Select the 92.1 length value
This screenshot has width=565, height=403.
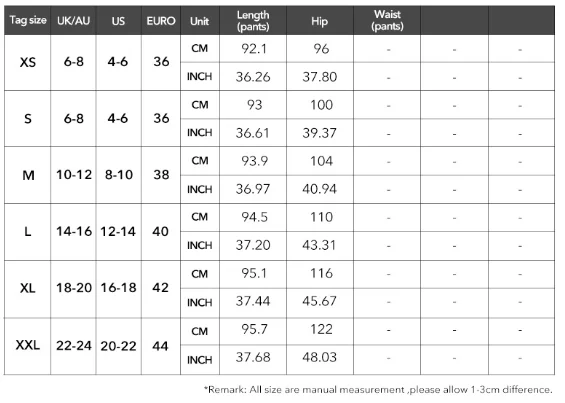click(253, 49)
